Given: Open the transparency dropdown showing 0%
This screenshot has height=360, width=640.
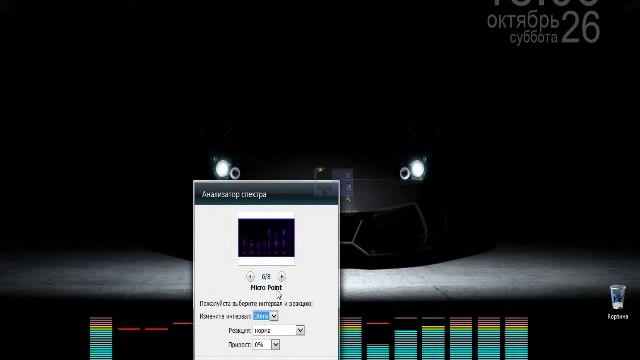Looking at the screenshot, I should tap(266, 344).
